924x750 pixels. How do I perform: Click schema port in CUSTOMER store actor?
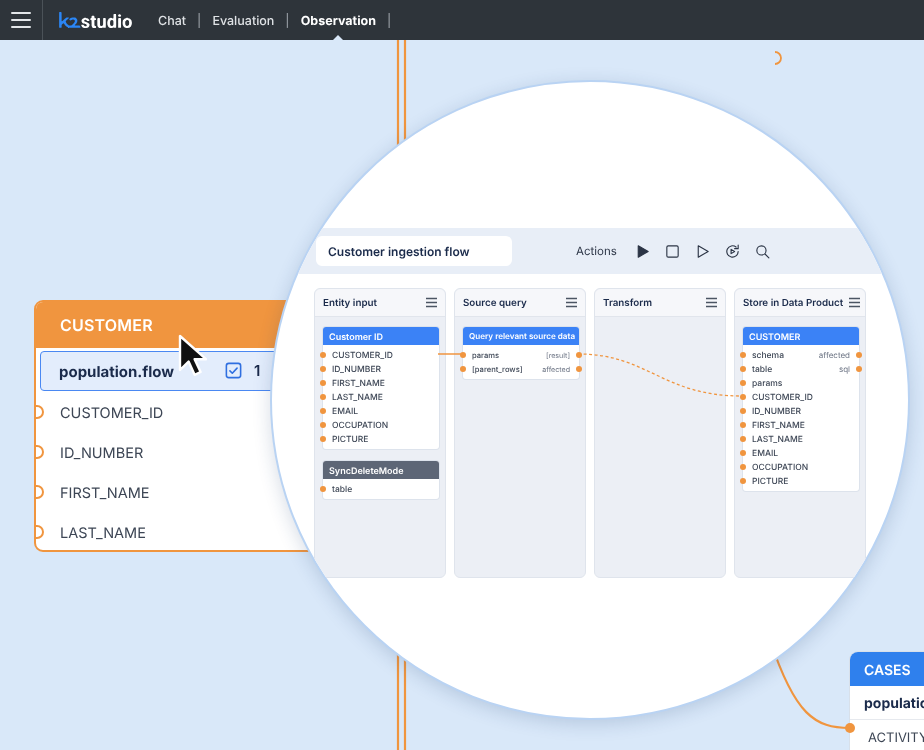click(x=743, y=355)
